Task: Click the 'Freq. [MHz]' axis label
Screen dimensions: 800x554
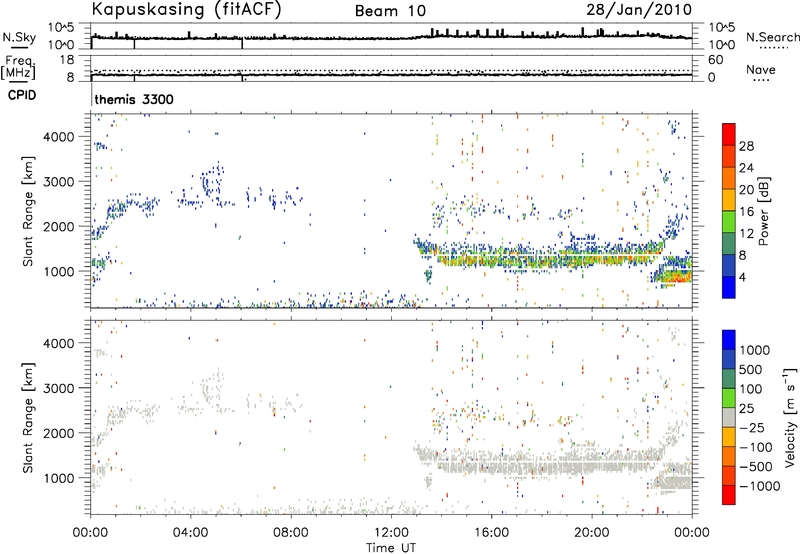Action: coord(19,67)
